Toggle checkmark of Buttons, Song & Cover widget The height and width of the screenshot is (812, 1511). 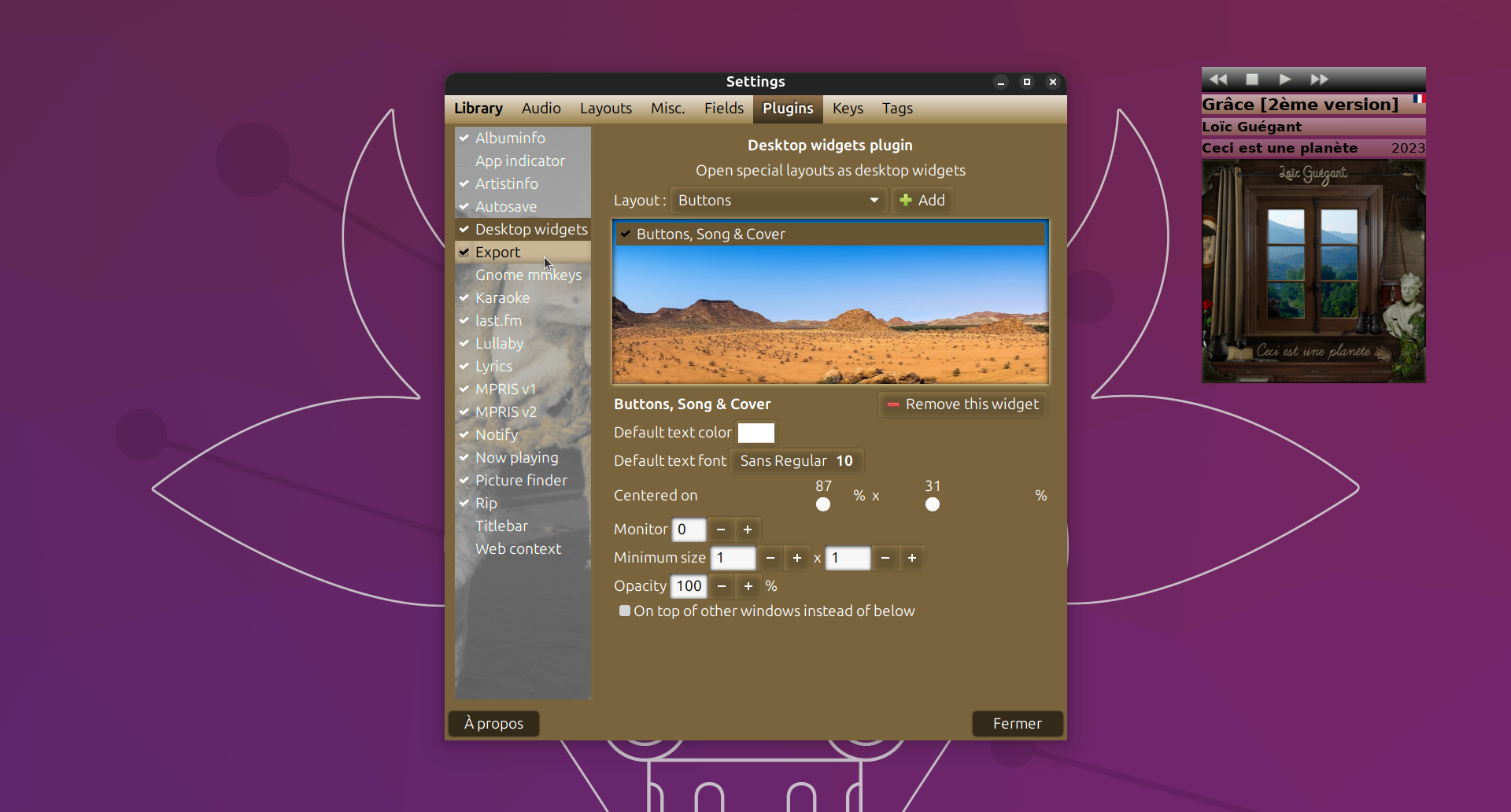[626, 234]
